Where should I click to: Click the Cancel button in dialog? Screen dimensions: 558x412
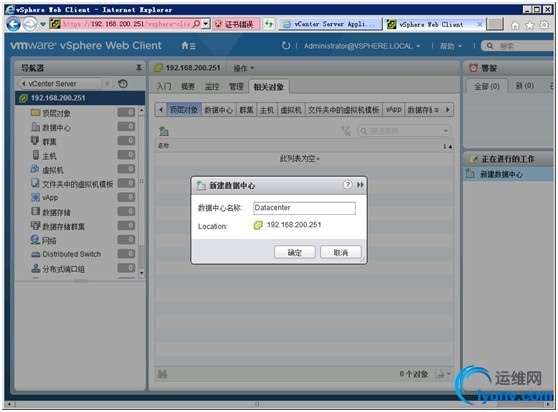(x=341, y=252)
